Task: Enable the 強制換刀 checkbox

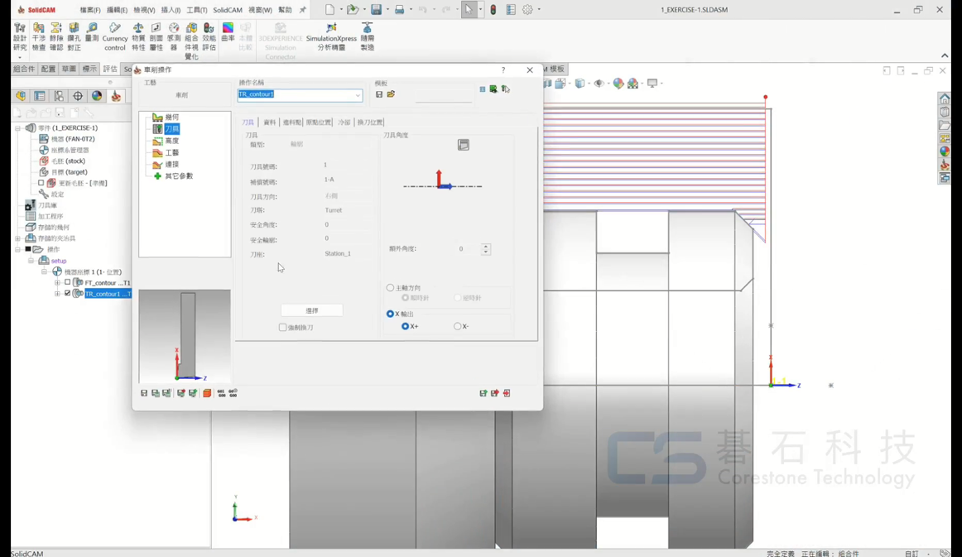Action: (283, 327)
